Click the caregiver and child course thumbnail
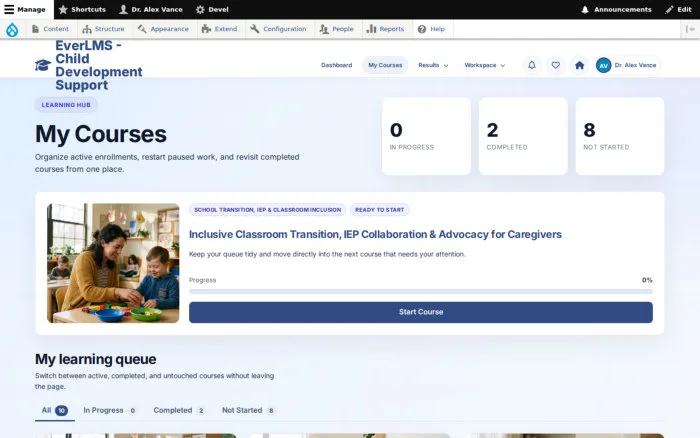This screenshot has height=438, width=700. click(x=113, y=263)
